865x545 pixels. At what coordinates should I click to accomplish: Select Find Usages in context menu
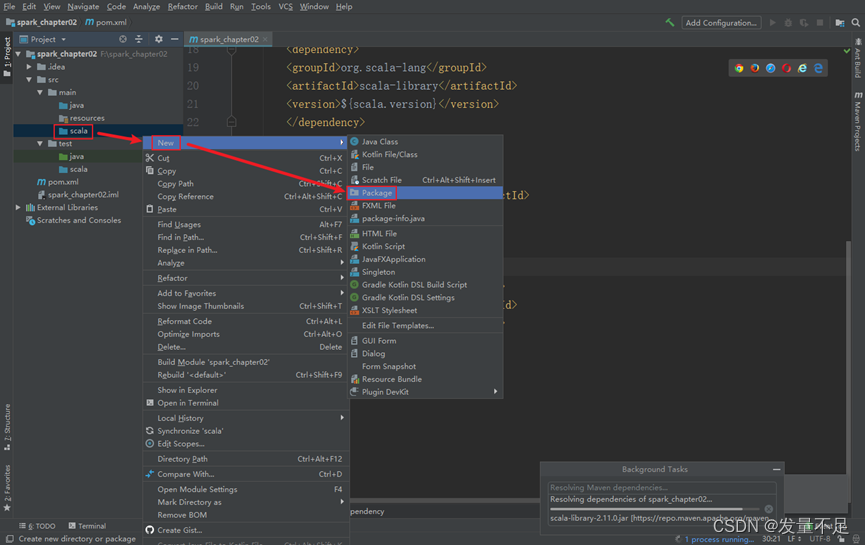coord(246,225)
